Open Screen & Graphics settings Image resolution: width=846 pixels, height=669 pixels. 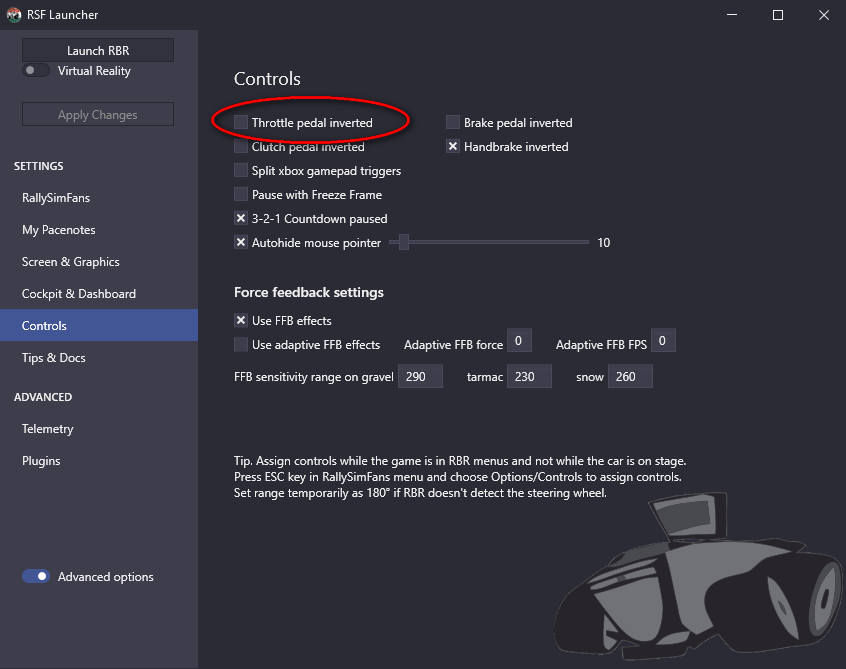pyautogui.click(x=99, y=262)
